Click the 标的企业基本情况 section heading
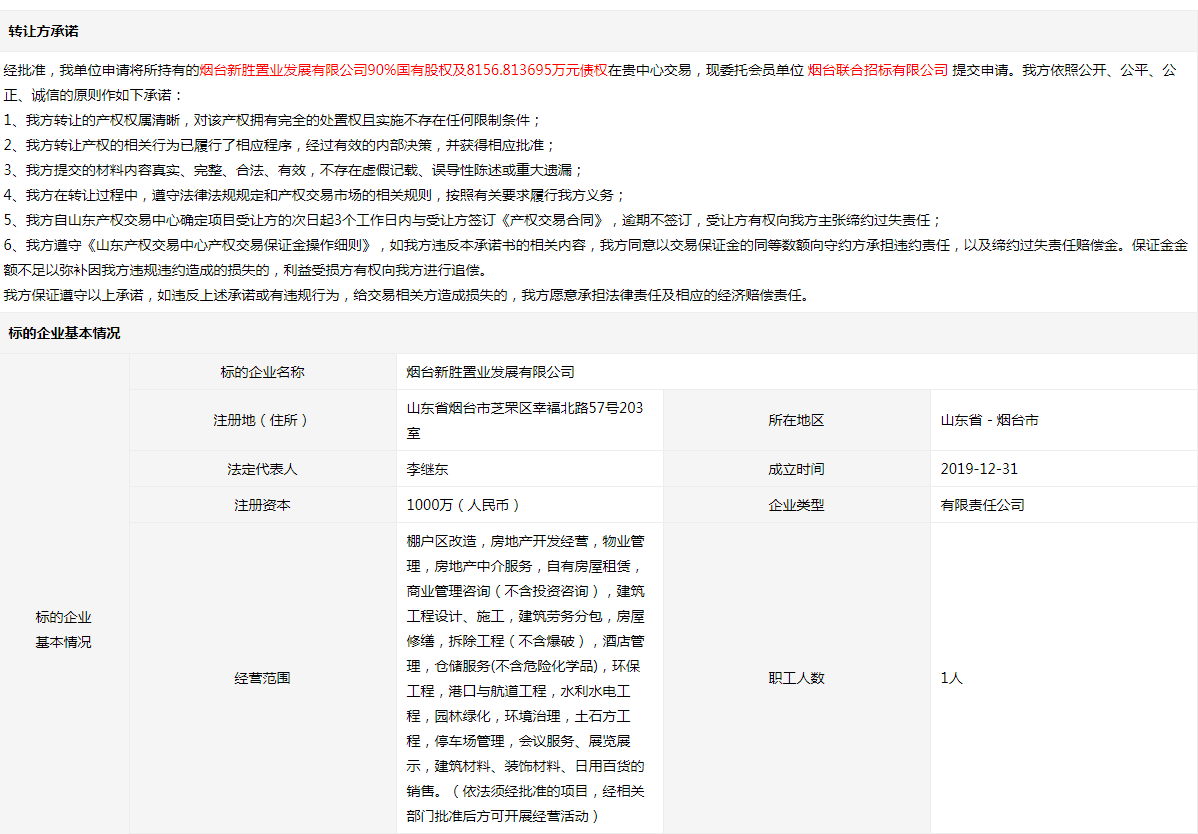 [64, 333]
